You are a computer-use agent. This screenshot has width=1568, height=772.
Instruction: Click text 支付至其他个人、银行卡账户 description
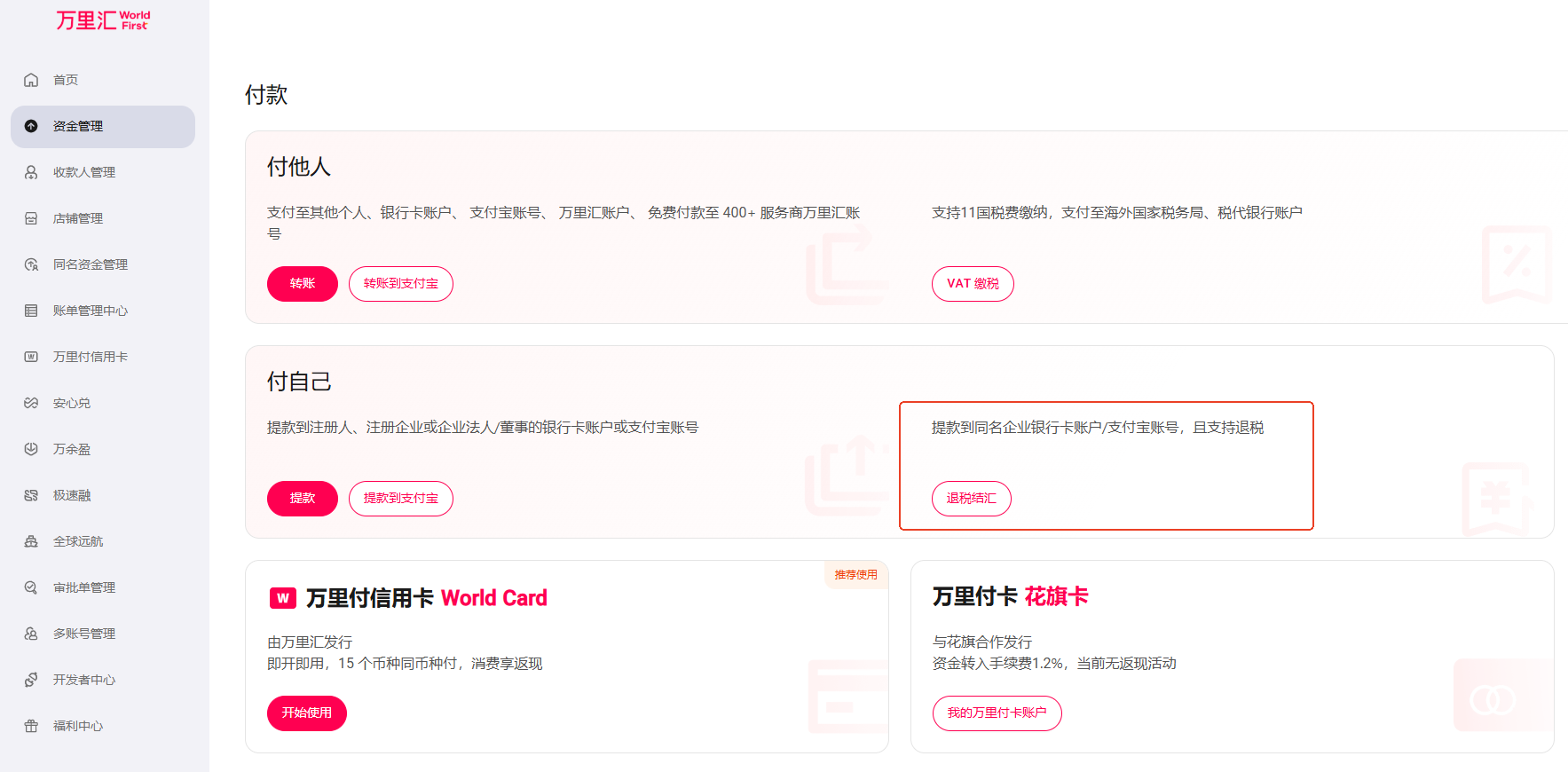coord(564,223)
